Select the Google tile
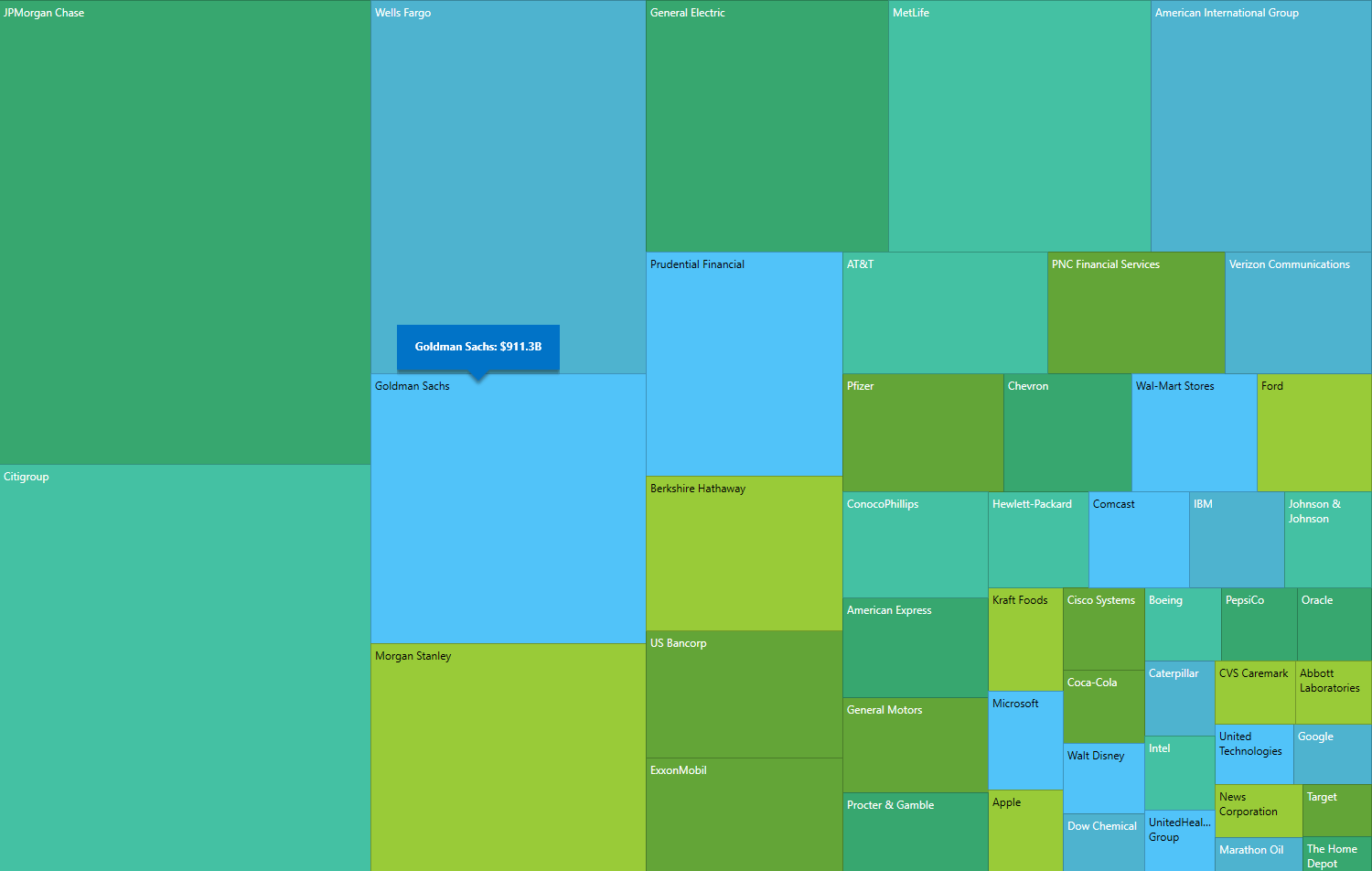 tap(1333, 755)
